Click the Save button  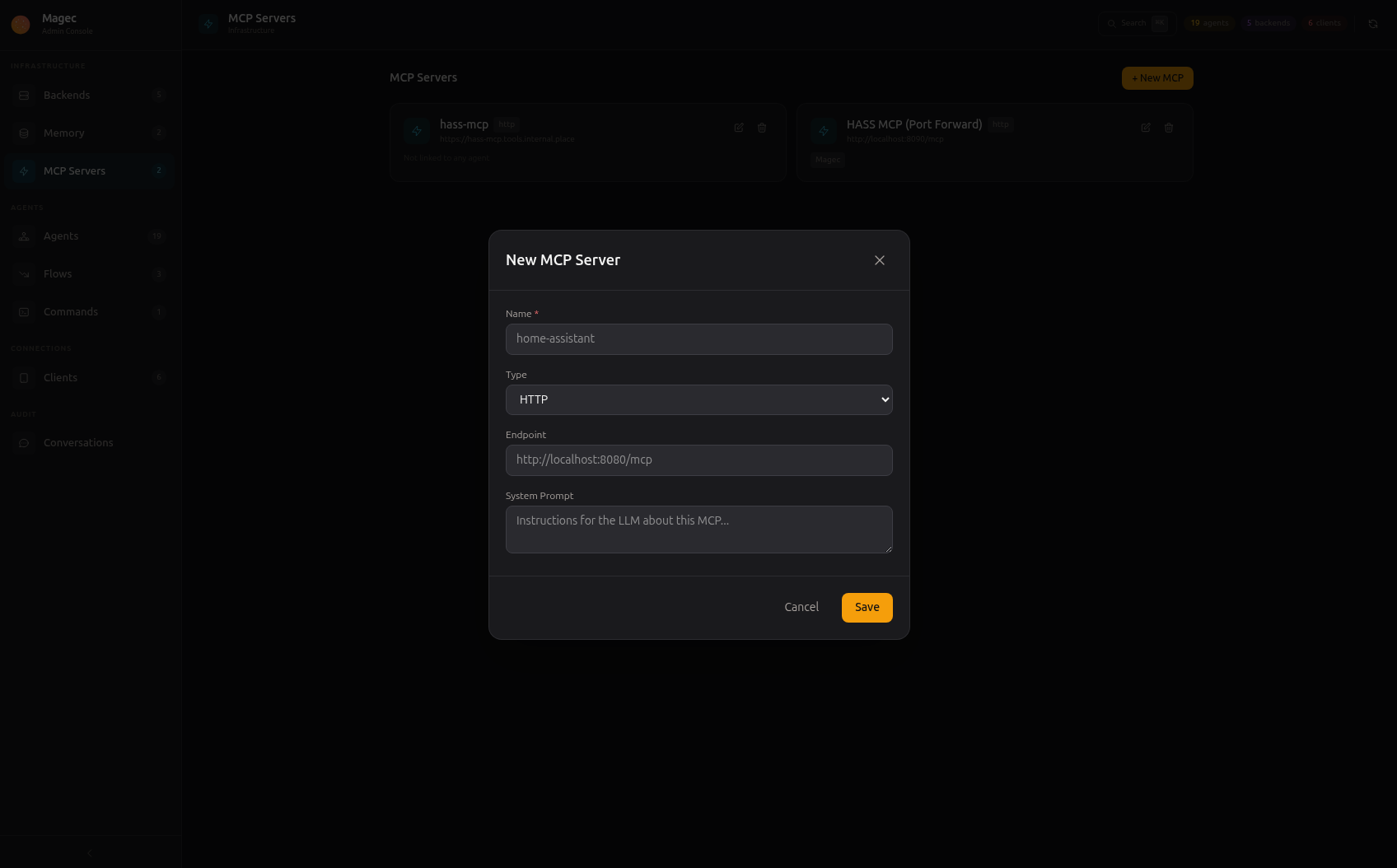[x=867, y=607]
